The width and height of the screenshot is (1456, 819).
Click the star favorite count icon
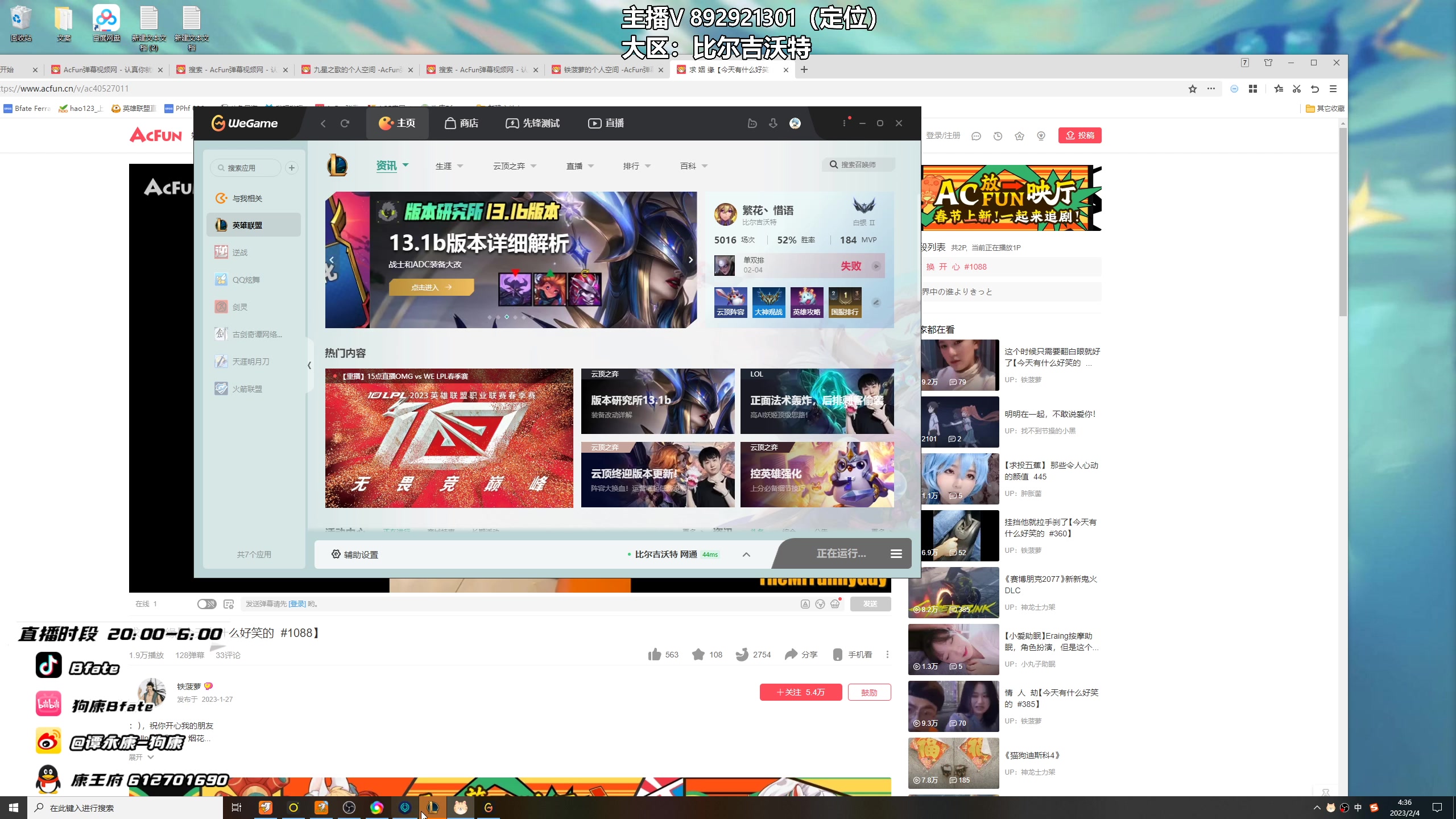point(698,655)
